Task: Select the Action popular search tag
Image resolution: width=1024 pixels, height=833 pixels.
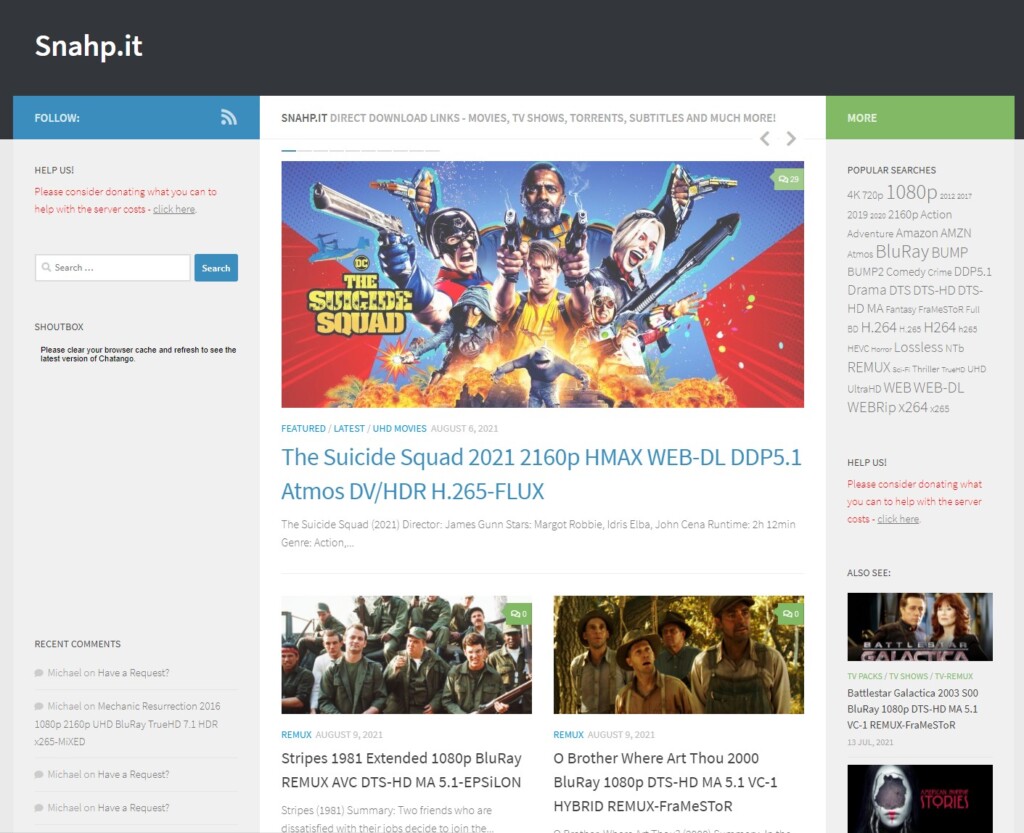Action: click(936, 214)
